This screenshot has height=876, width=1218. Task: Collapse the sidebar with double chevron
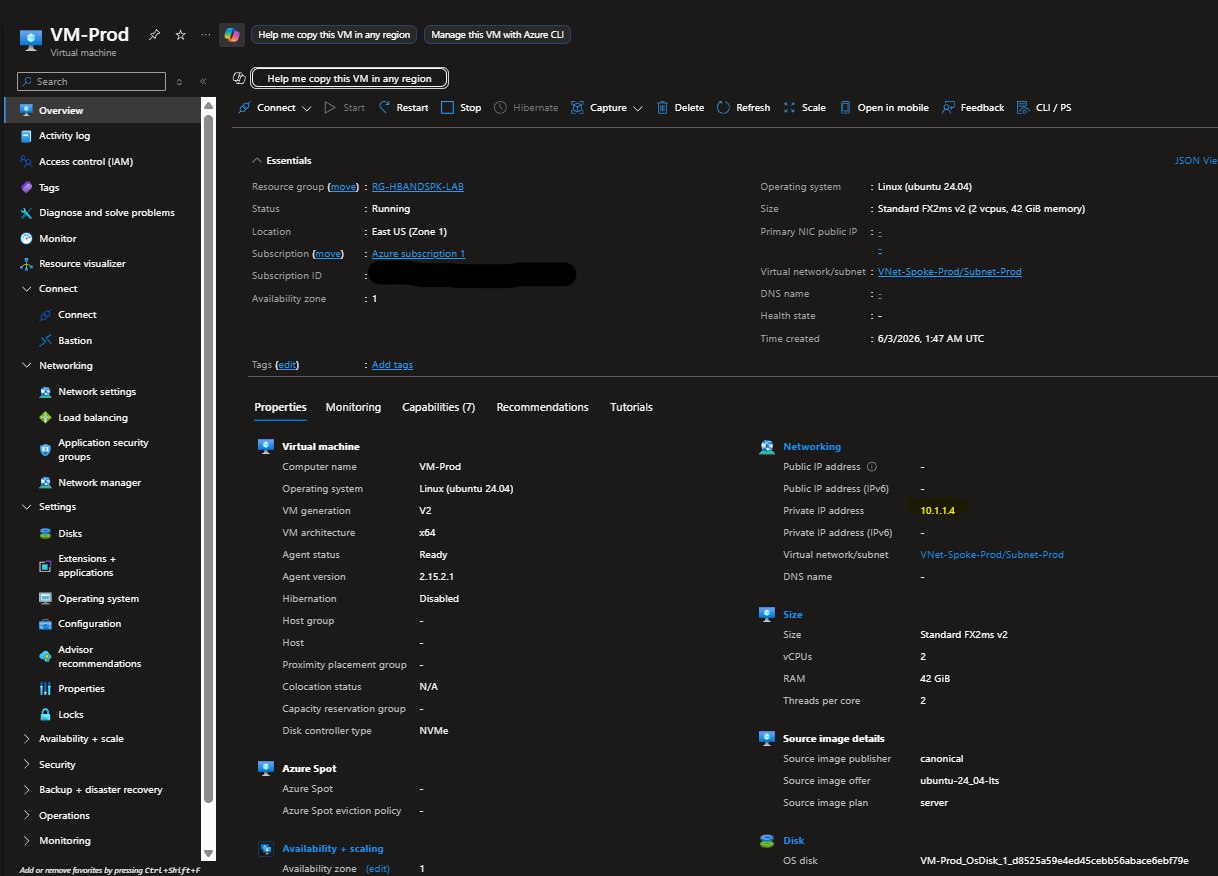pyautogui.click(x=203, y=82)
